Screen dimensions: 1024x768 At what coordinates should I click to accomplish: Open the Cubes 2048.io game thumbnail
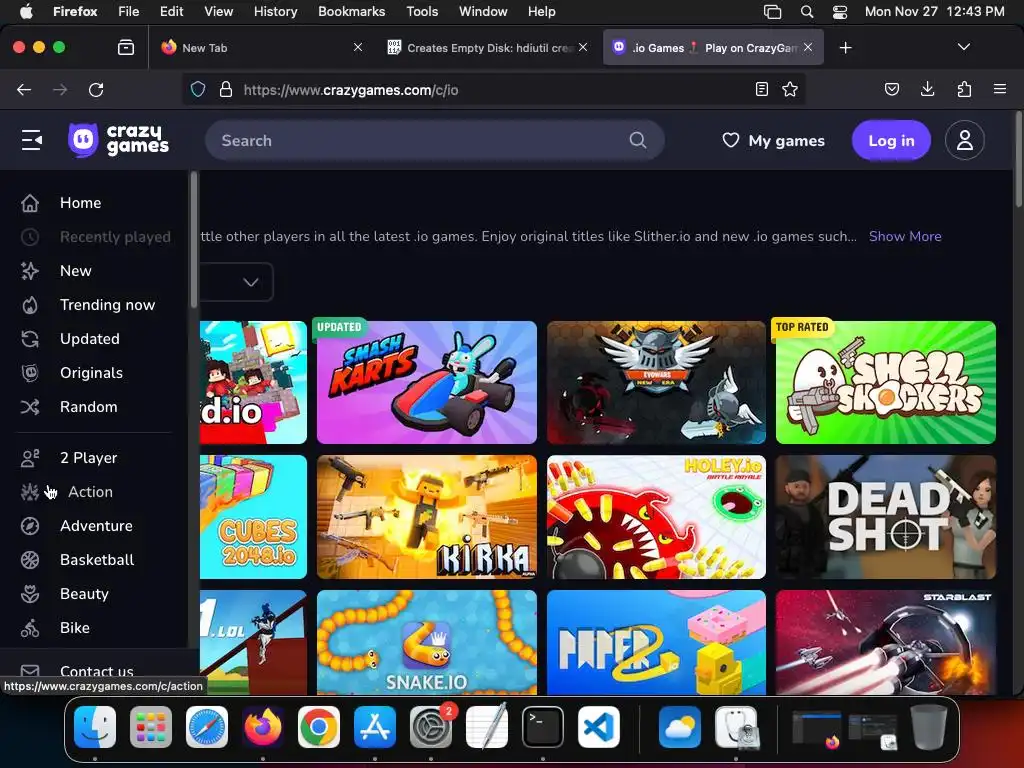253,517
